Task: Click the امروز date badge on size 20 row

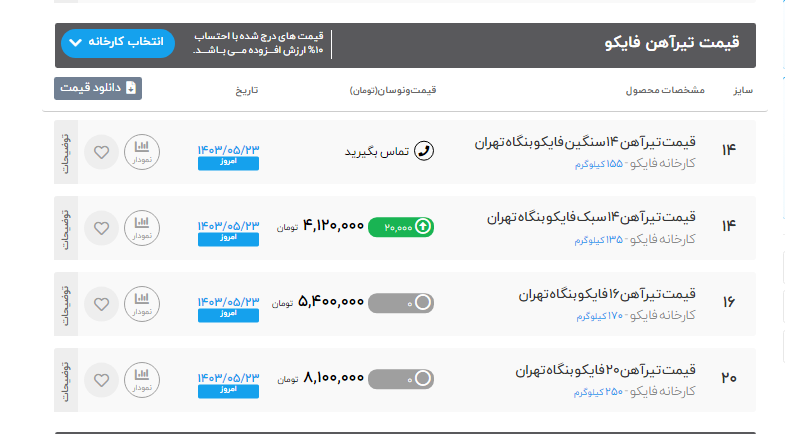Action: click(228, 390)
